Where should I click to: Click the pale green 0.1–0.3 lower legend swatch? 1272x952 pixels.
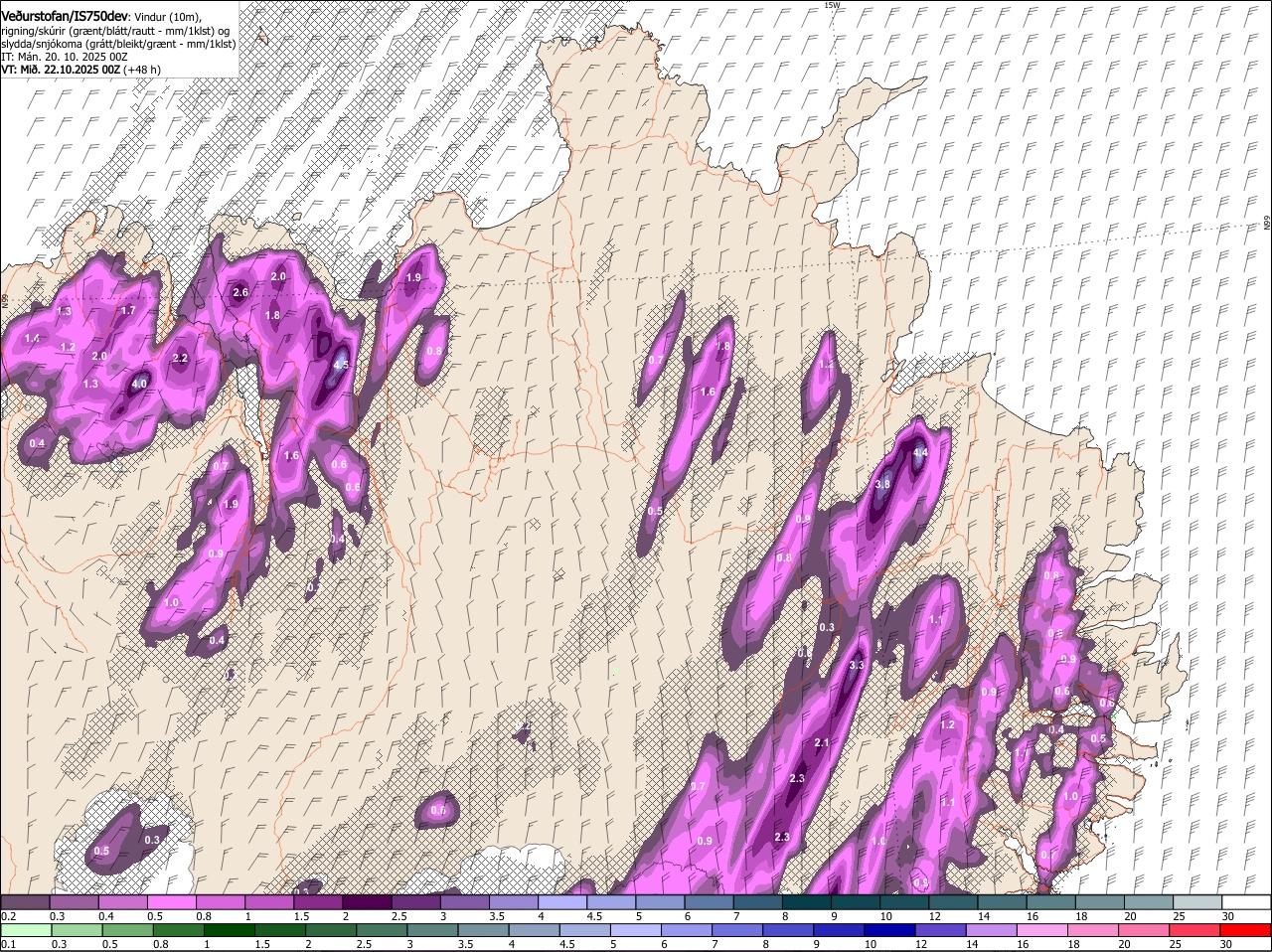click(x=26, y=930)
